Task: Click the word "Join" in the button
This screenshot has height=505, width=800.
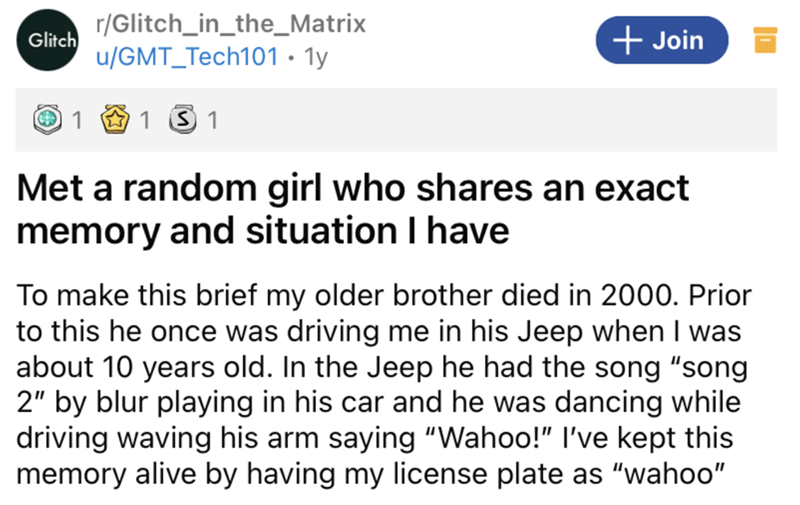Action: tap(678, 41)
